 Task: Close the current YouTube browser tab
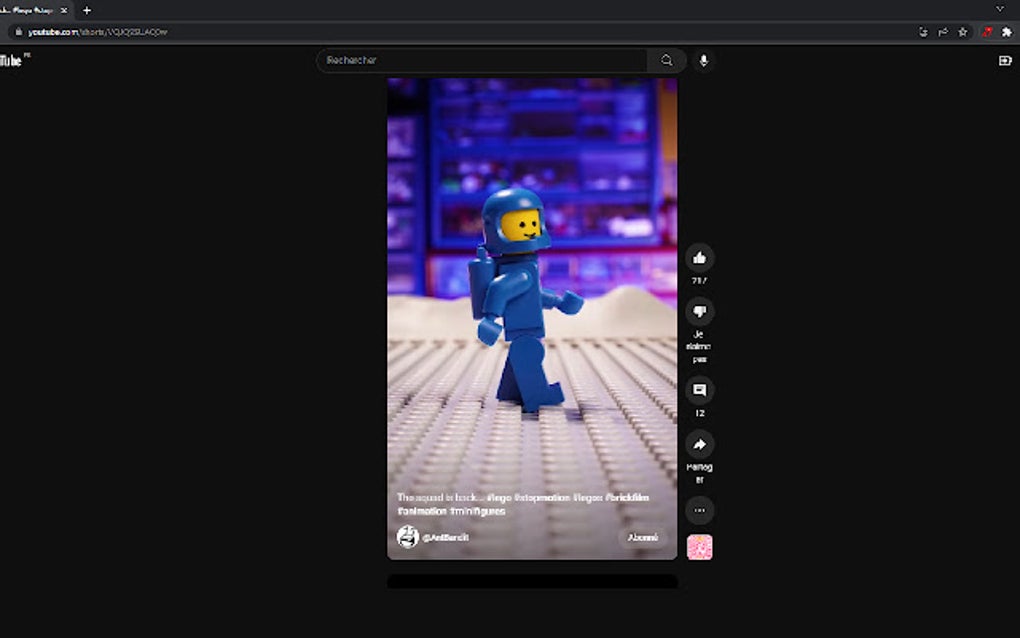coord(64,10)
